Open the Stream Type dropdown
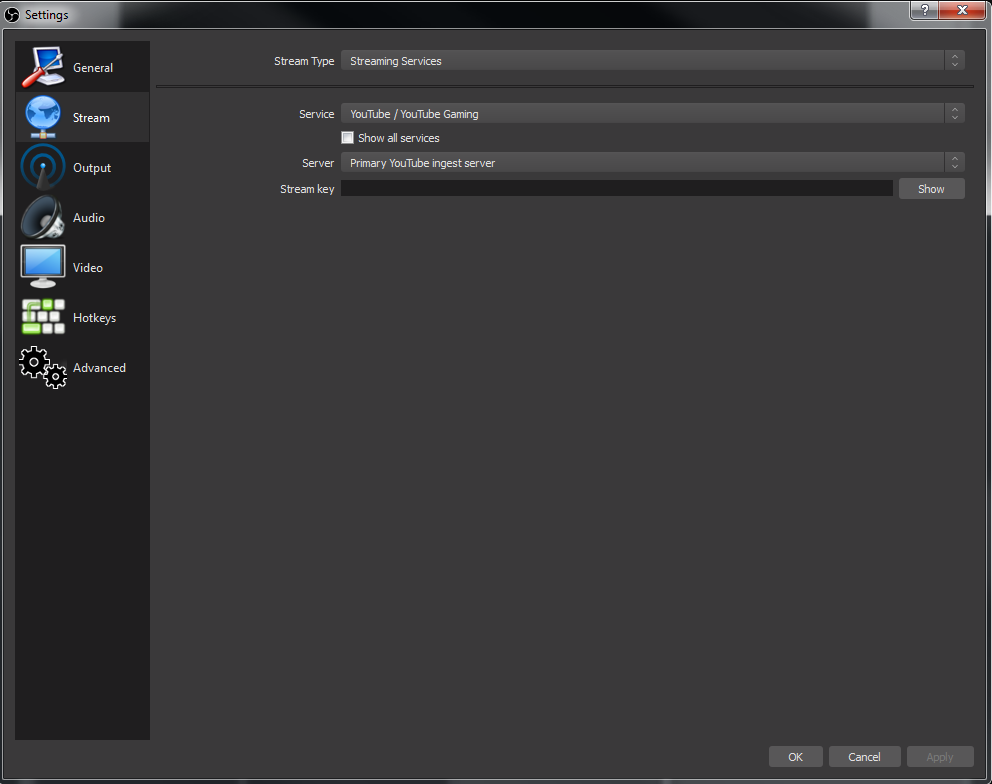This screenshot has width=992, height=784. [x=652, y=61]
